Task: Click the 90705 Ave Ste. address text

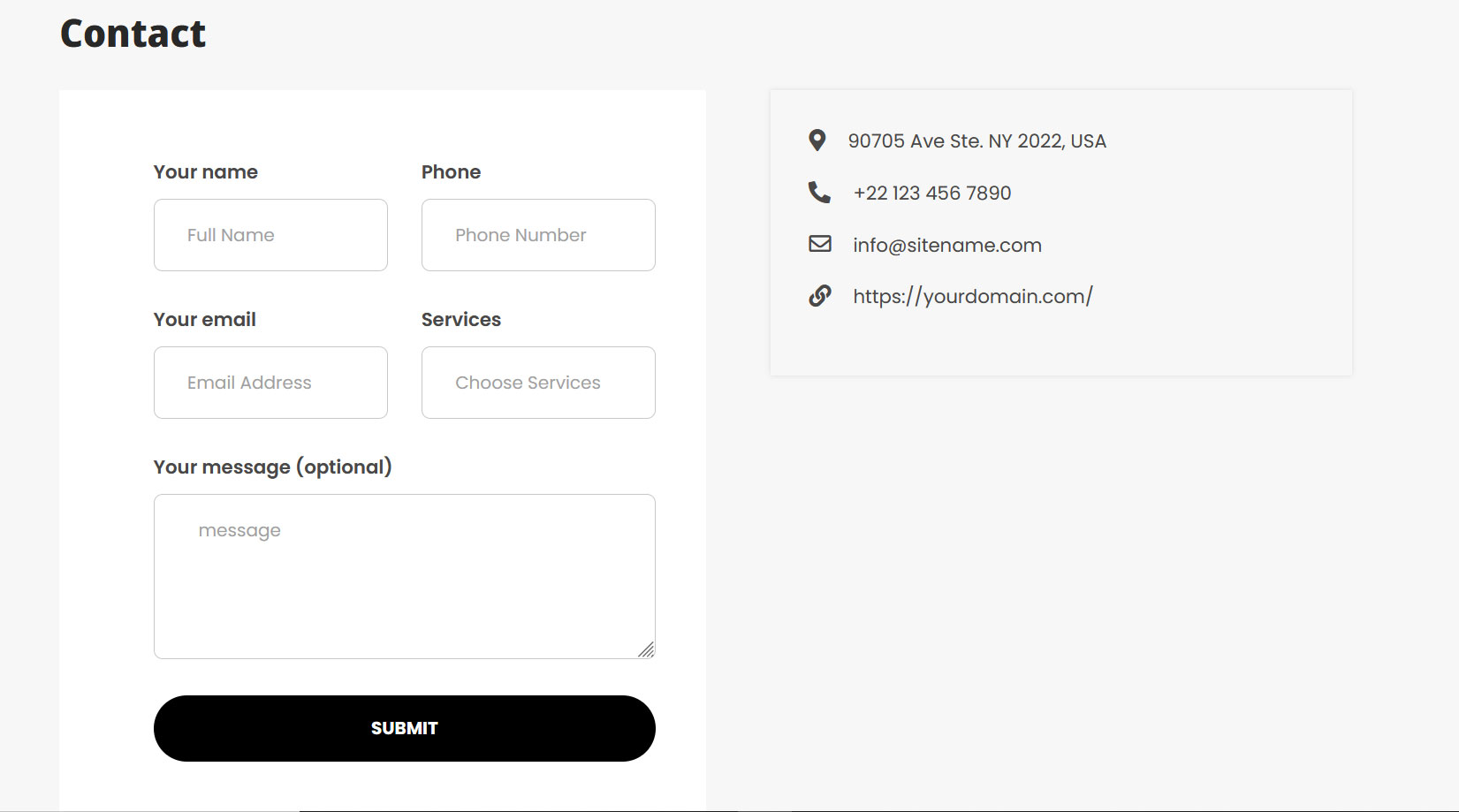Action: (977, 141)
